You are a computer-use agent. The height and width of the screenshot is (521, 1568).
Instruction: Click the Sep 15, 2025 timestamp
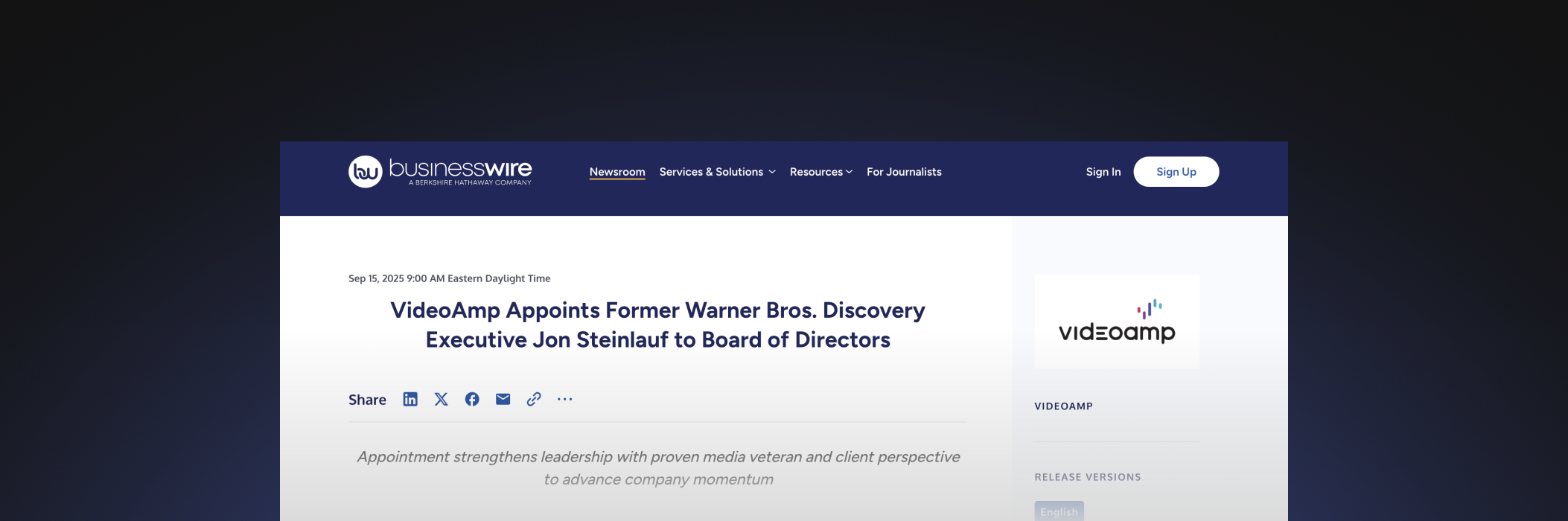pyautogui.click(x=449, y=278)
